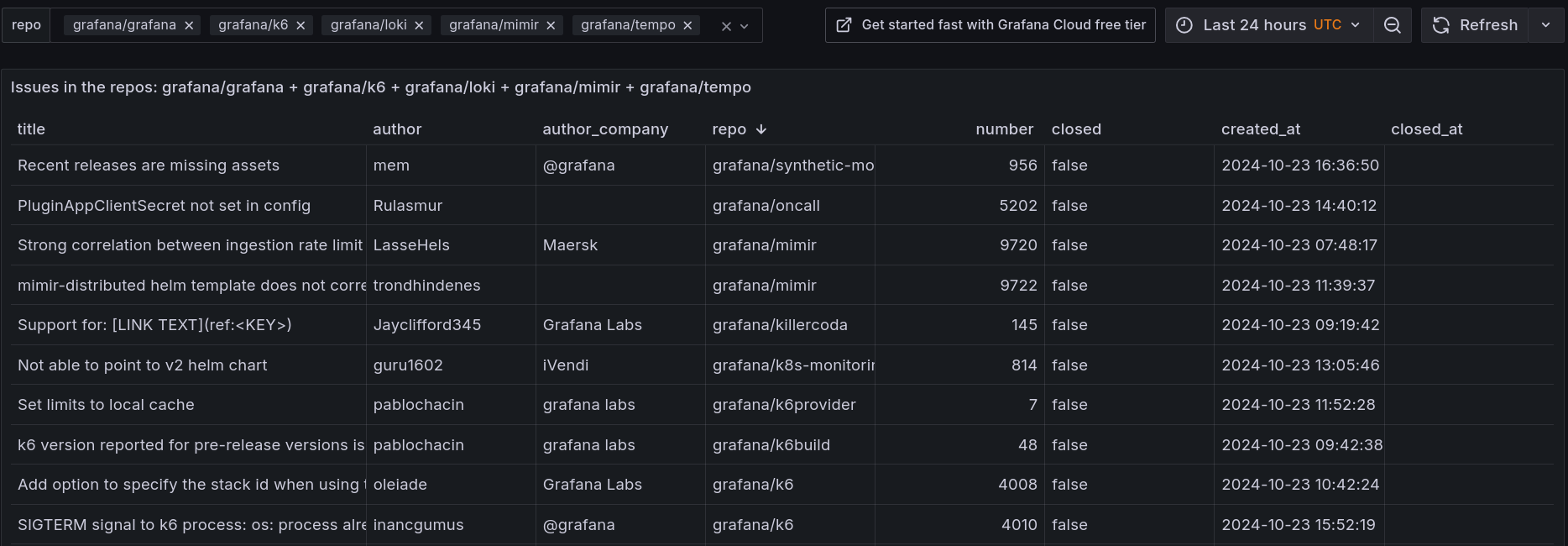Remove grafana/k6 from repo filter

pos(301,25)
